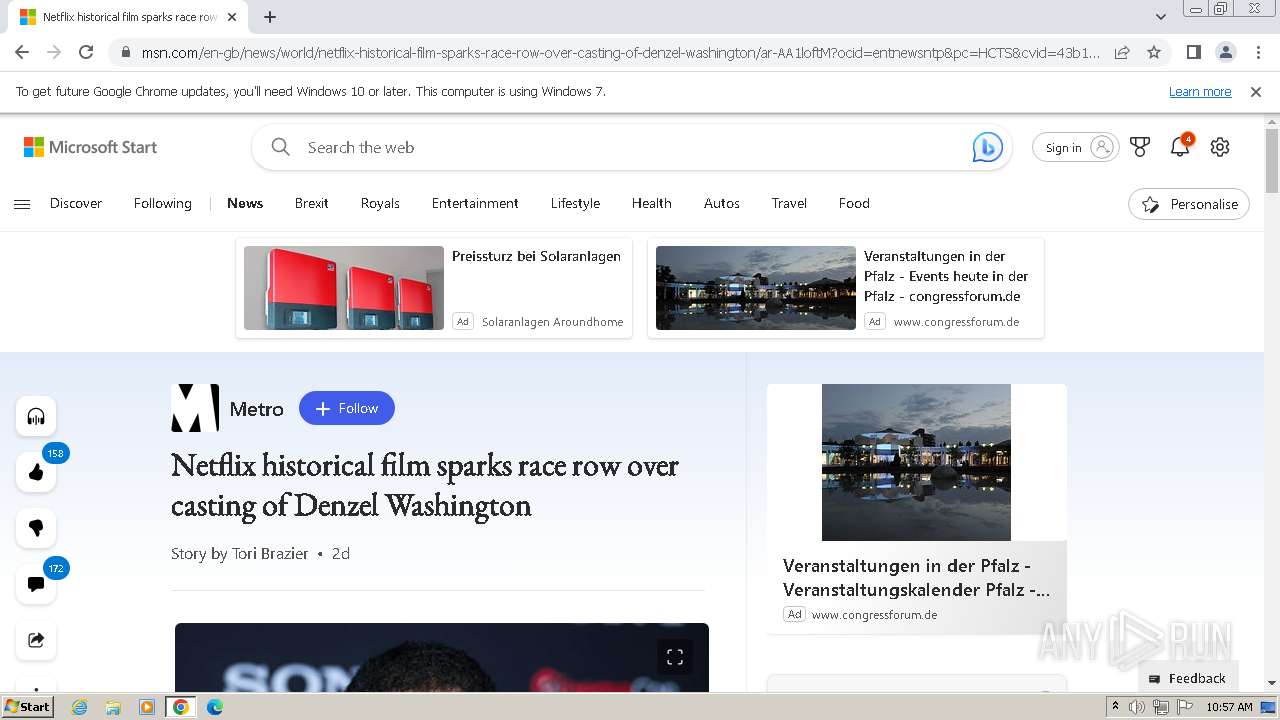Open Microsoft Edge from taskbar

(215, 707)
